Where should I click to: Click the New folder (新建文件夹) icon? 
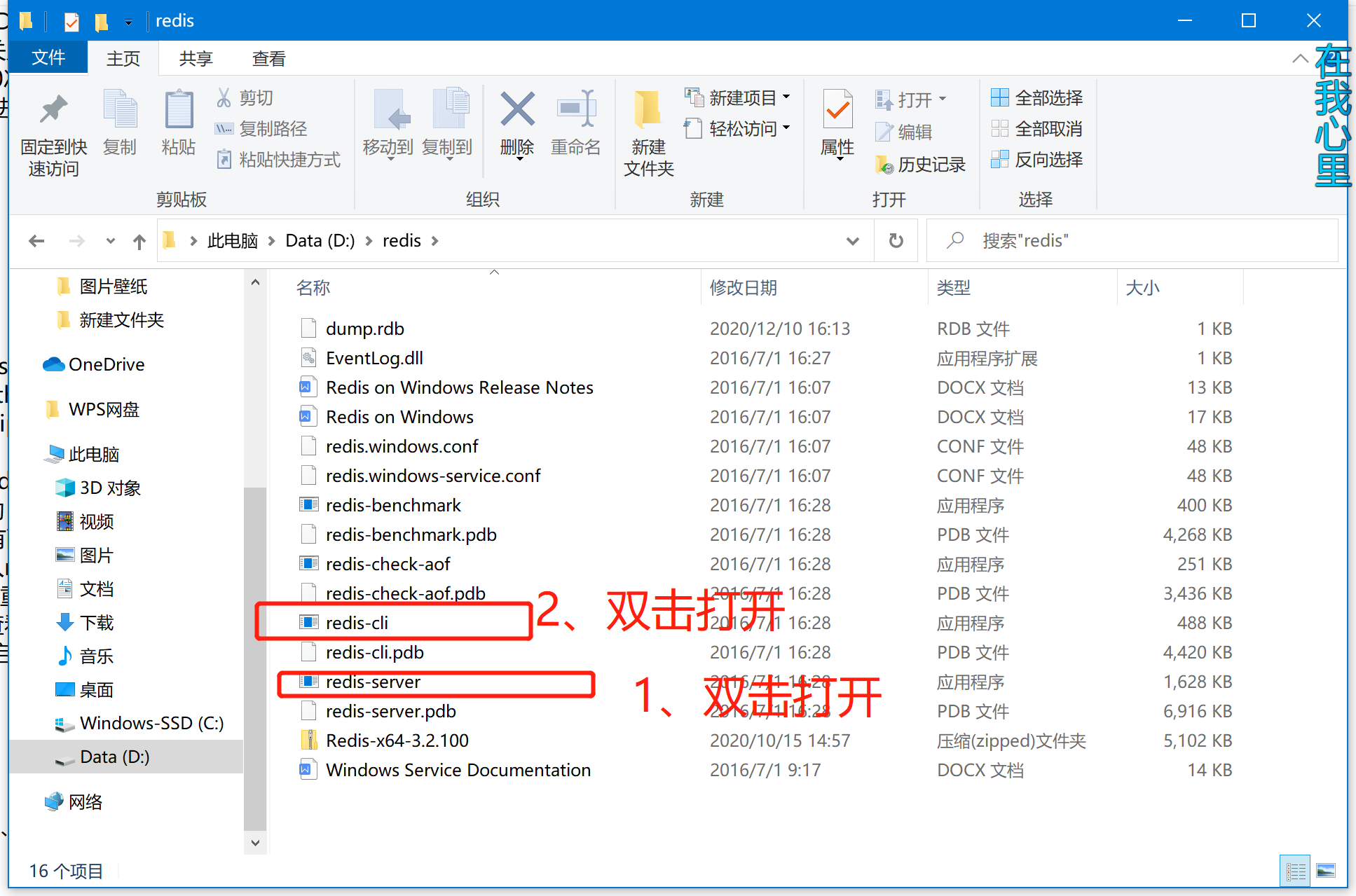648,111
